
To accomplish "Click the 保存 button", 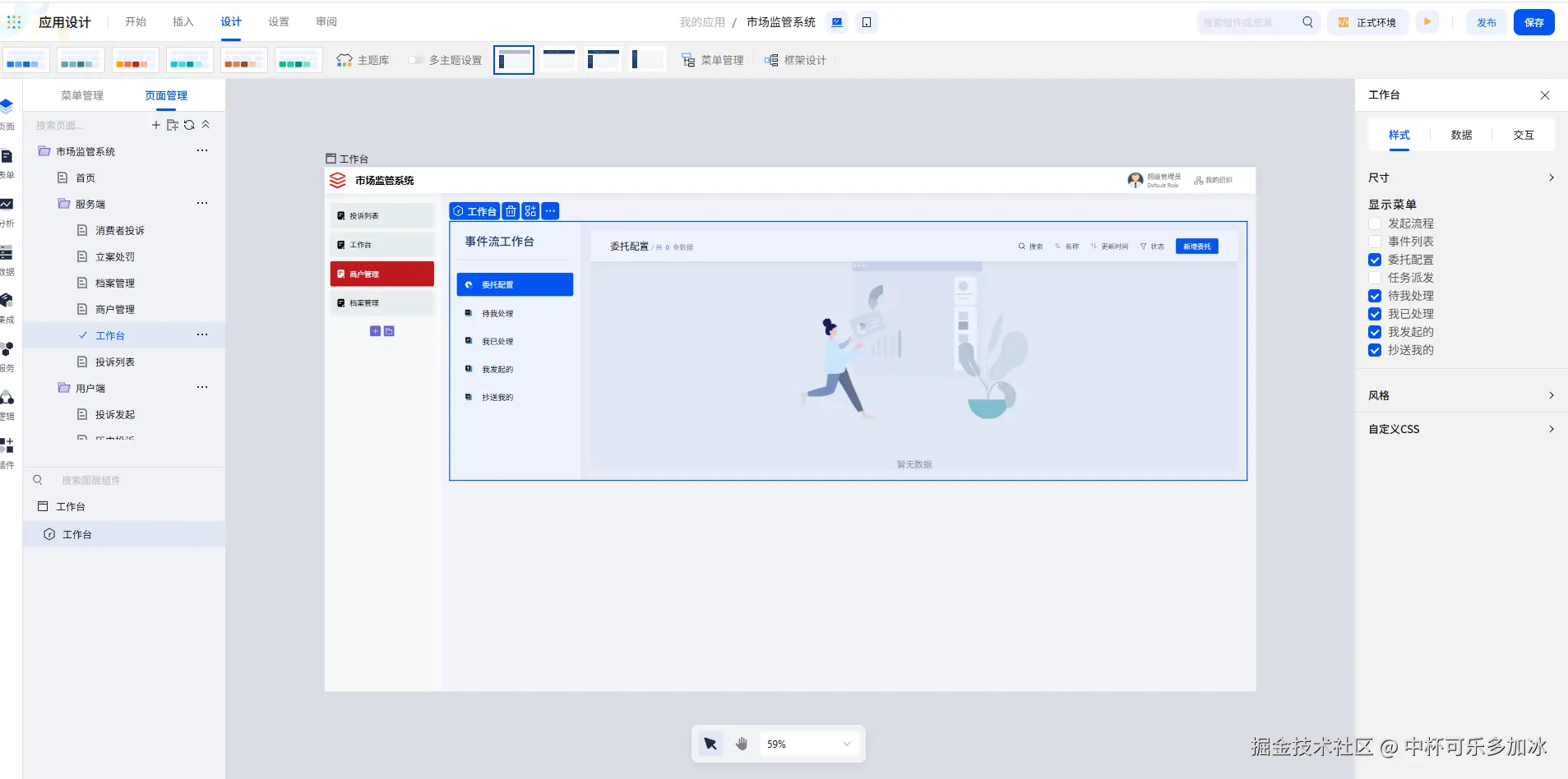I will (1534, 22).
